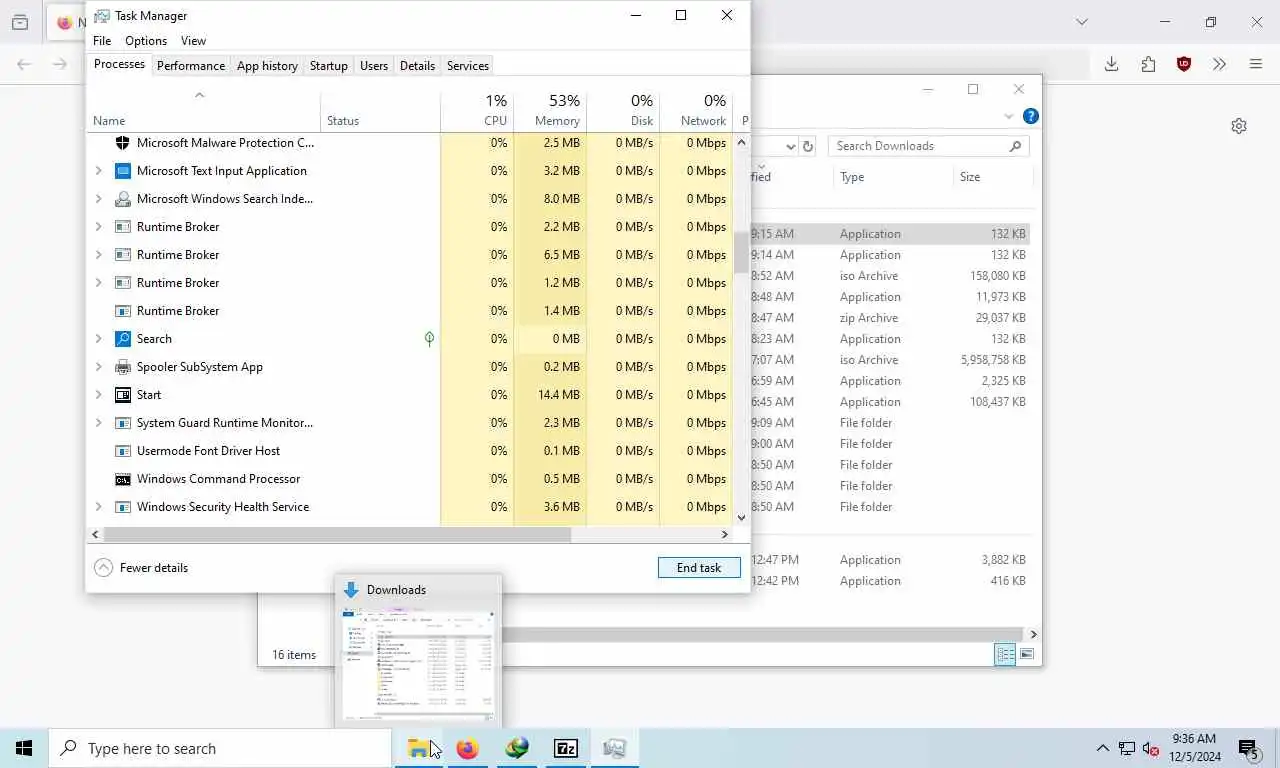Expand the Search process group

coord(98,339)
